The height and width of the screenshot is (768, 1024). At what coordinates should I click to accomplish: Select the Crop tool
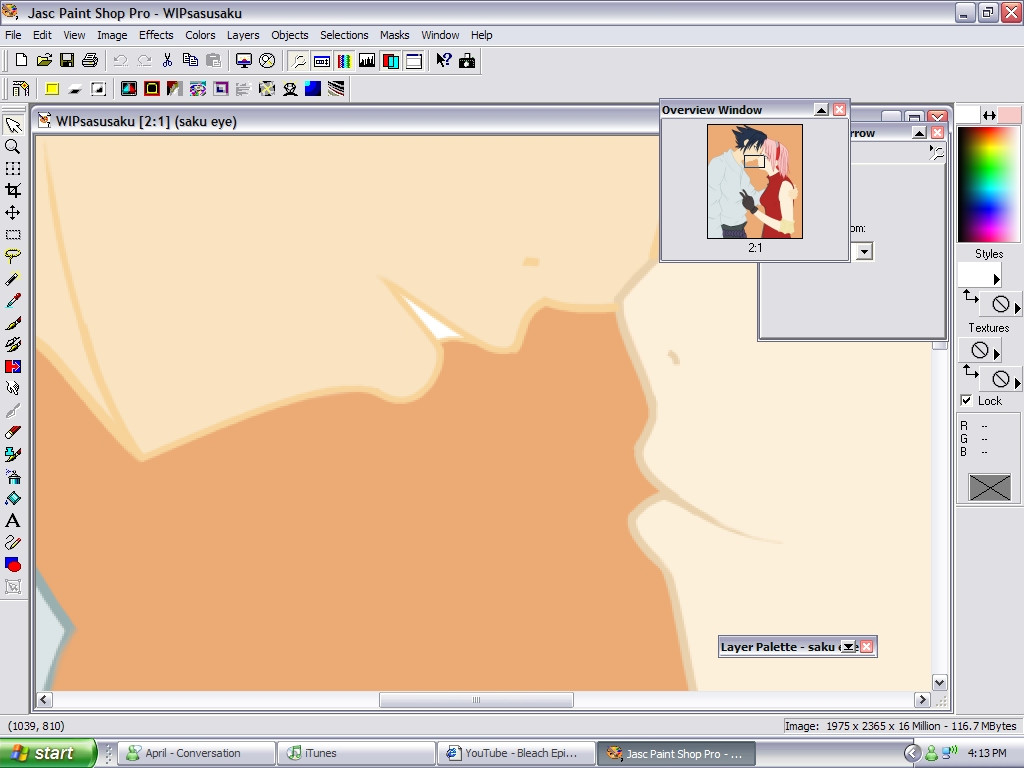coord(13,191)
